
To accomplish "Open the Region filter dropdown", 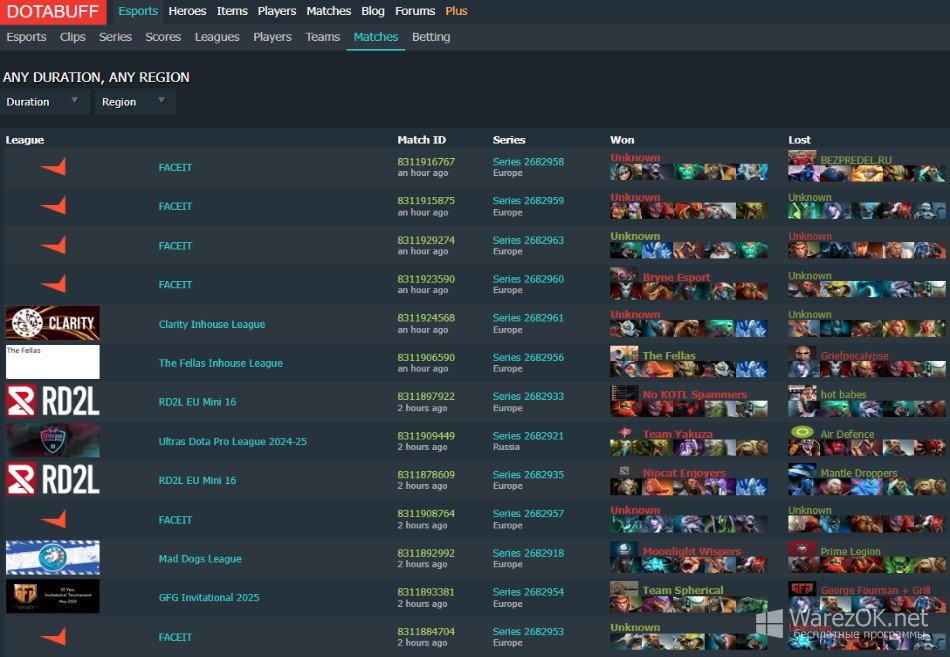I will (x=135, y=101).
